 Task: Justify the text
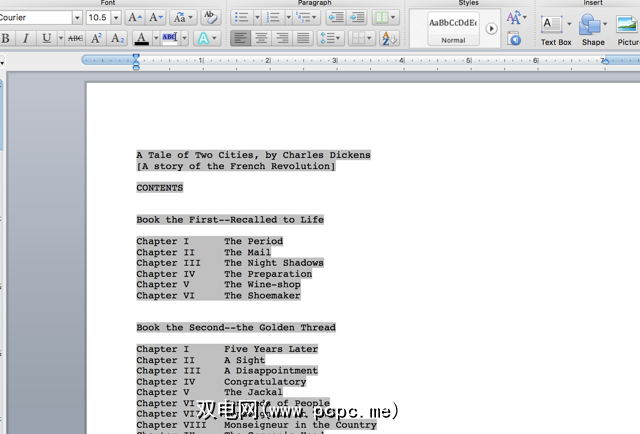pos(303,38)
